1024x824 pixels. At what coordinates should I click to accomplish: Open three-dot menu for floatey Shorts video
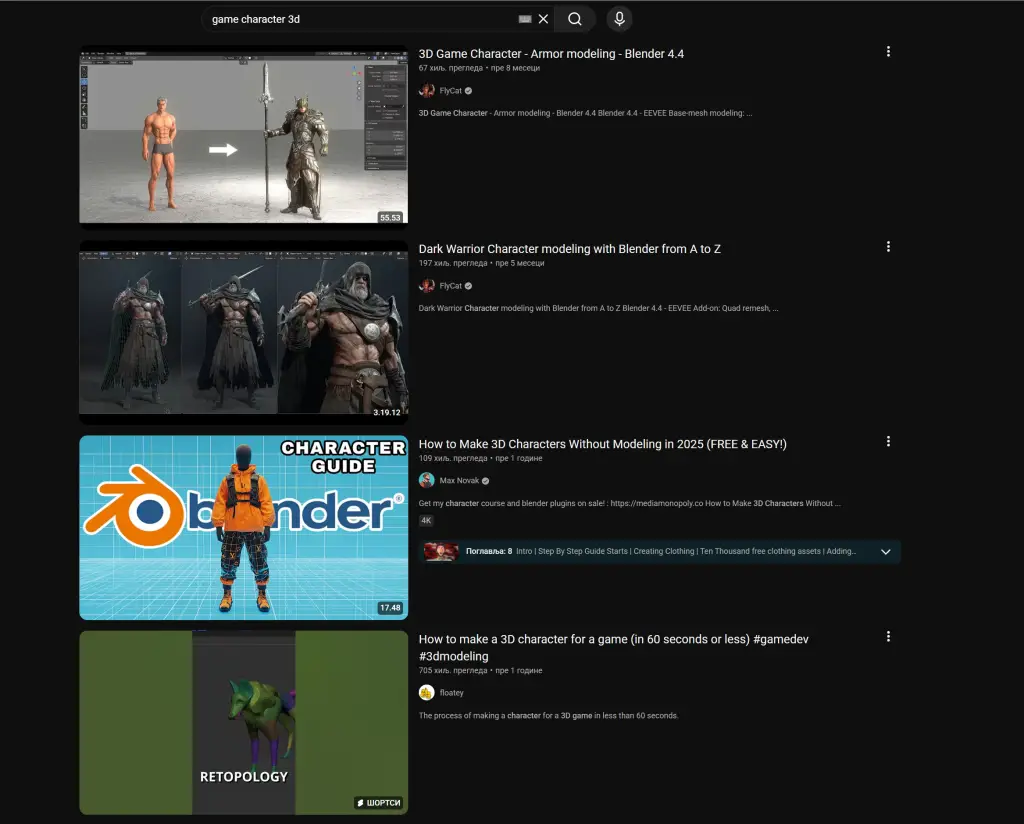click(x=888, y=637)
